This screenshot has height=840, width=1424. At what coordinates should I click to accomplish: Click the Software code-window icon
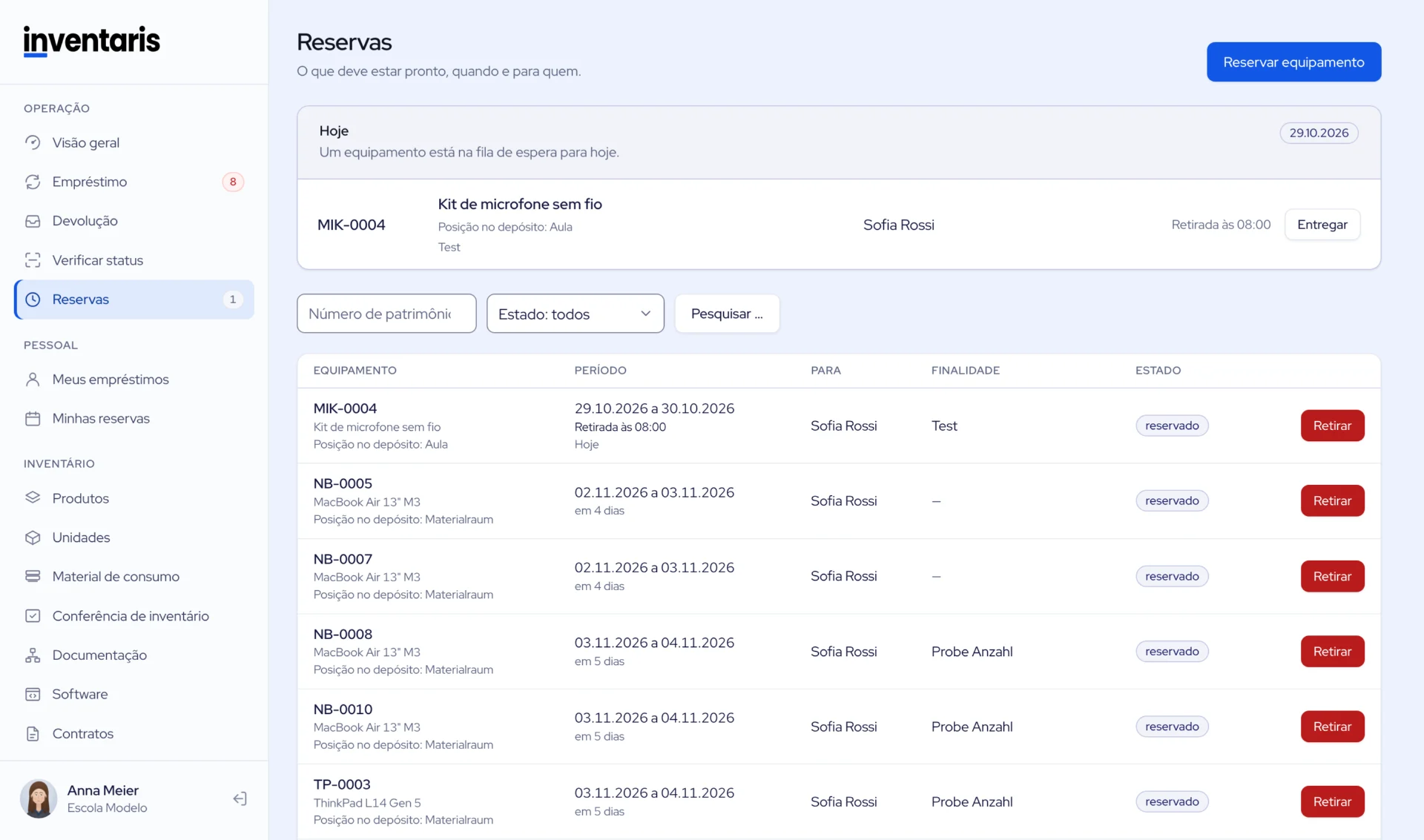(x=33, y=695)
